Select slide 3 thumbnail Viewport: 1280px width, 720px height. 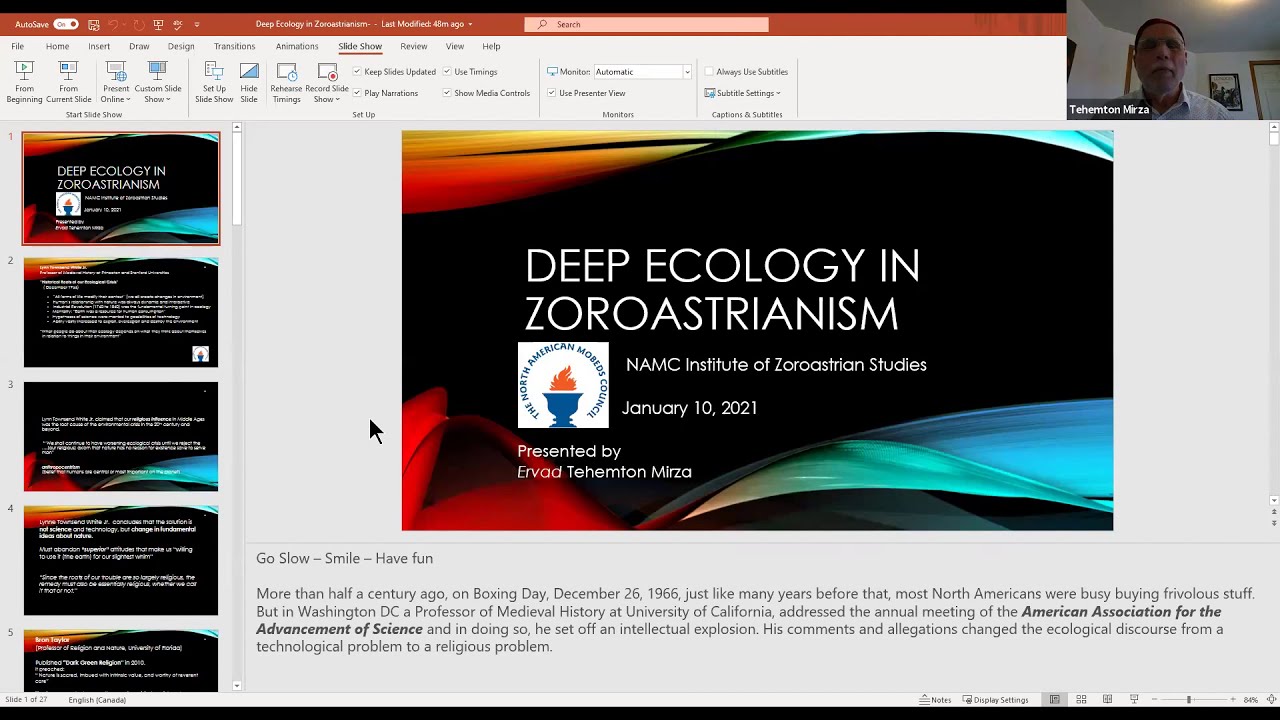[121, 436]
